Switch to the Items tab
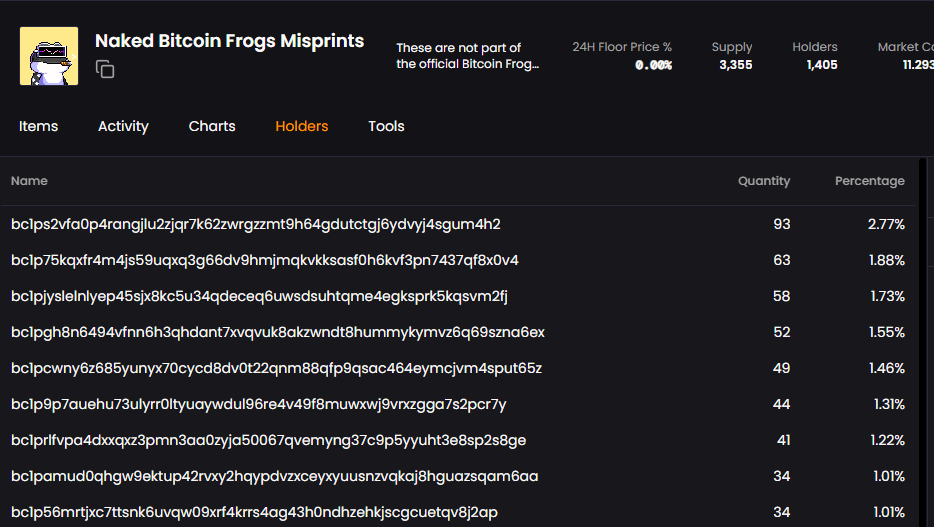Image resolution: width=934 pixels, height=527 pixels. pos(38,126)
